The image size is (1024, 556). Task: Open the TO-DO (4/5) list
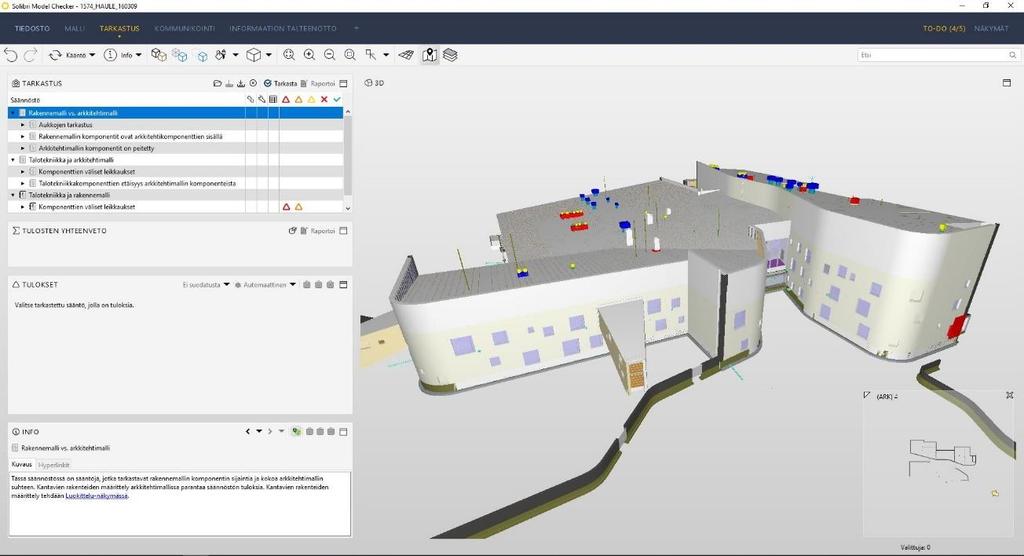point(944,29)
